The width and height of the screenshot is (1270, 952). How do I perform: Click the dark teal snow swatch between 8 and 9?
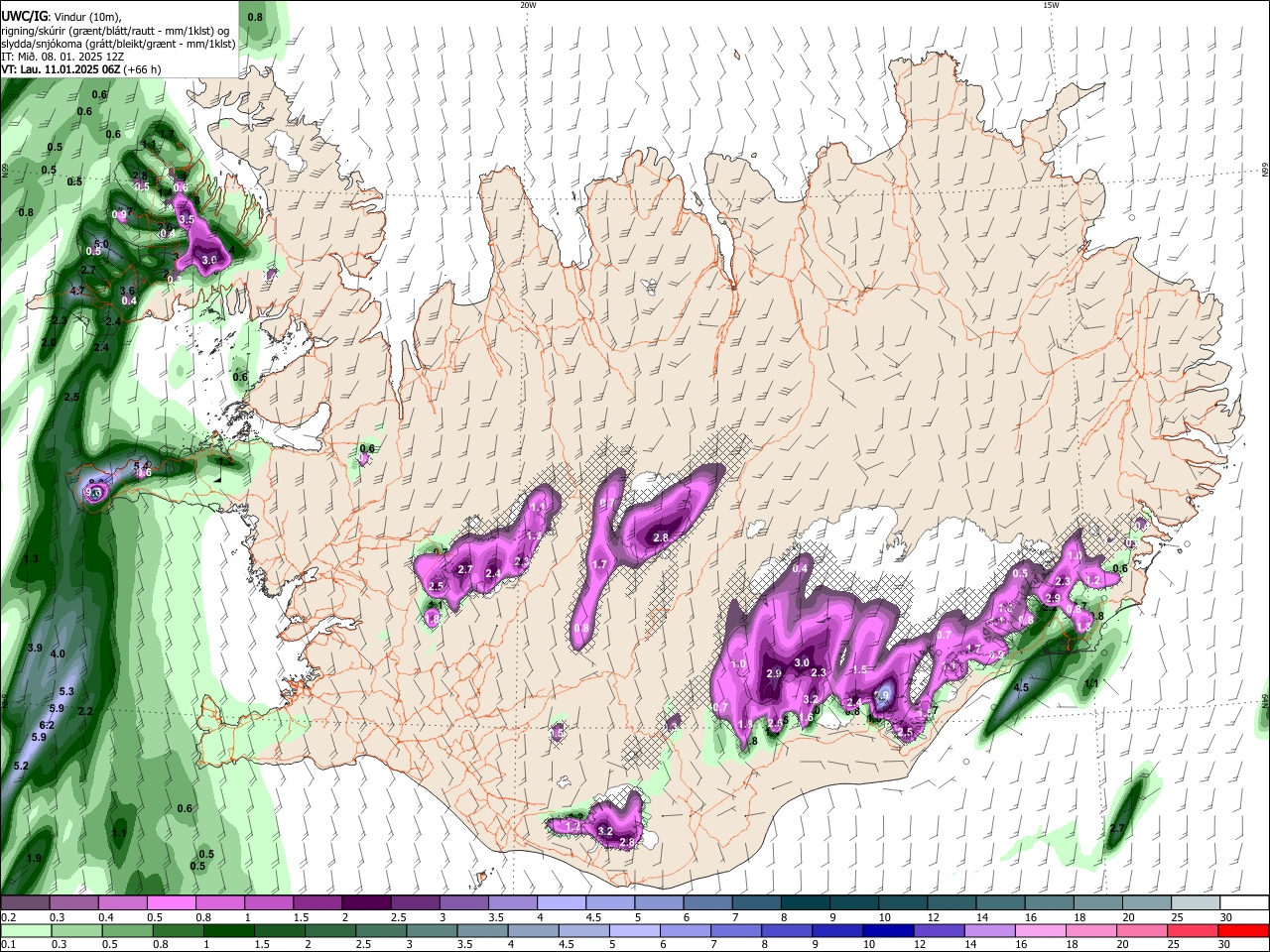point(807,903)
